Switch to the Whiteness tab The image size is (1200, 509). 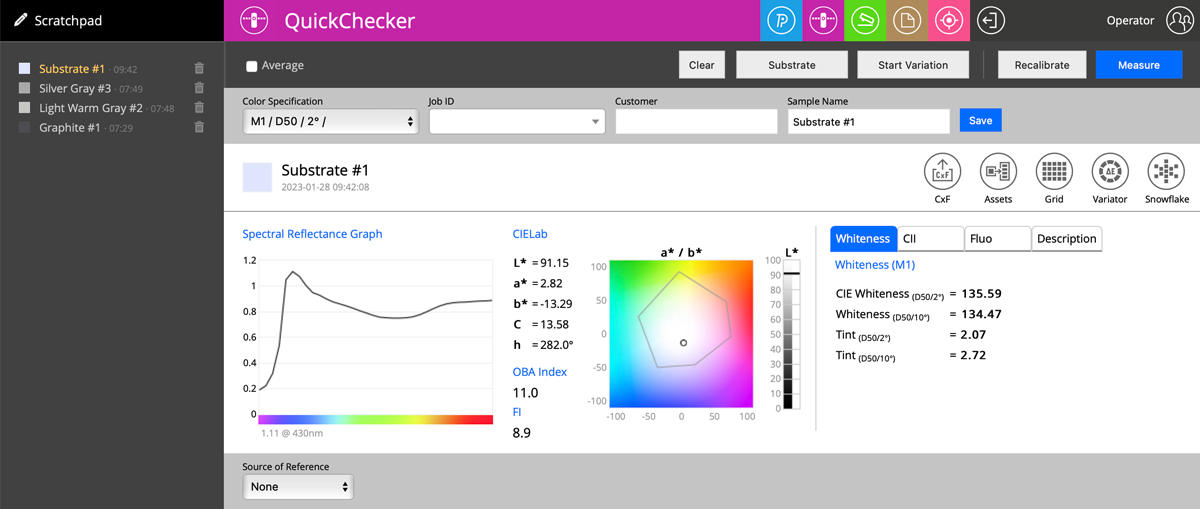coord(863,238)
